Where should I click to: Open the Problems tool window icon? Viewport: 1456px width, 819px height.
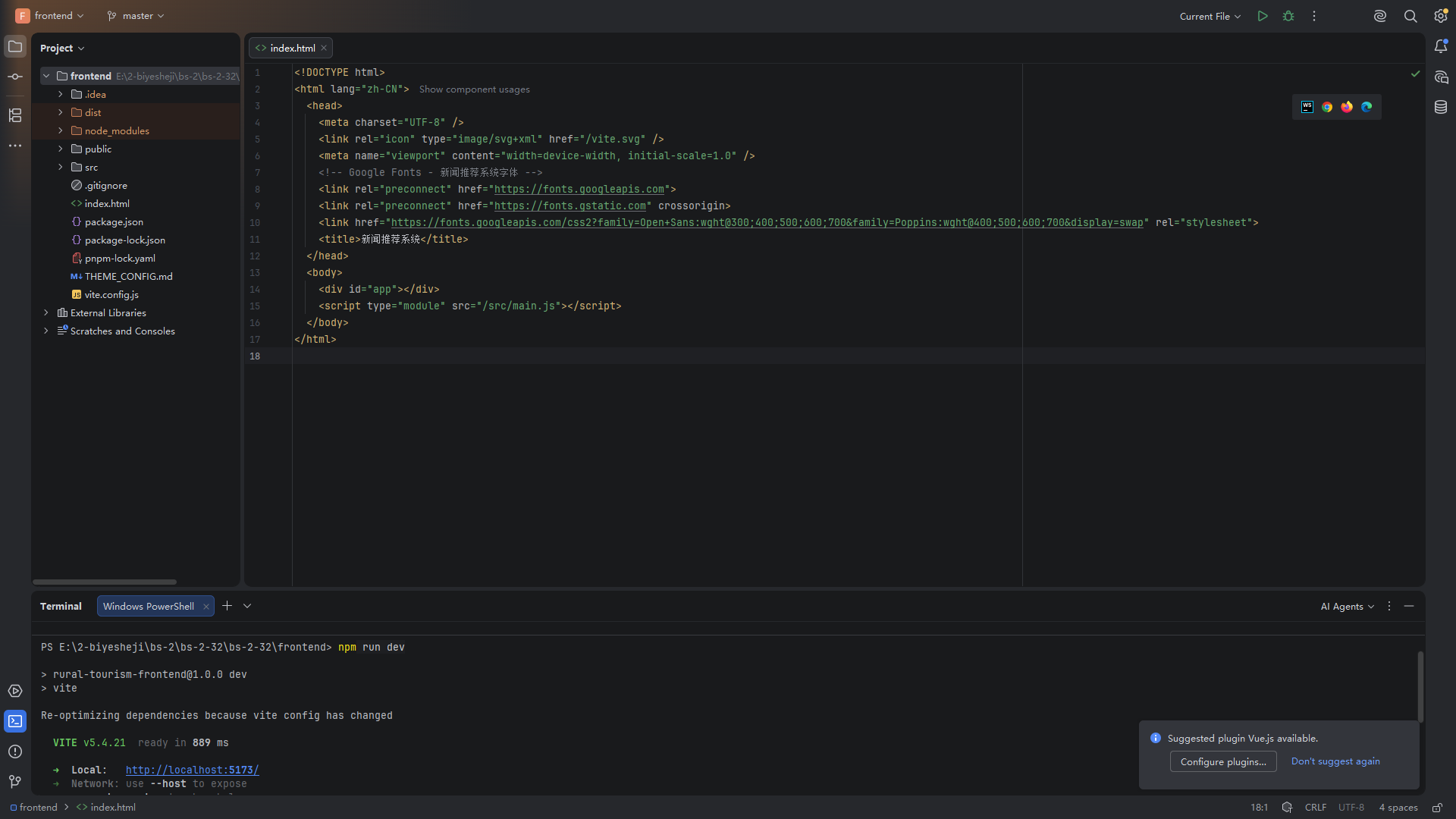(x=15, y=752)
